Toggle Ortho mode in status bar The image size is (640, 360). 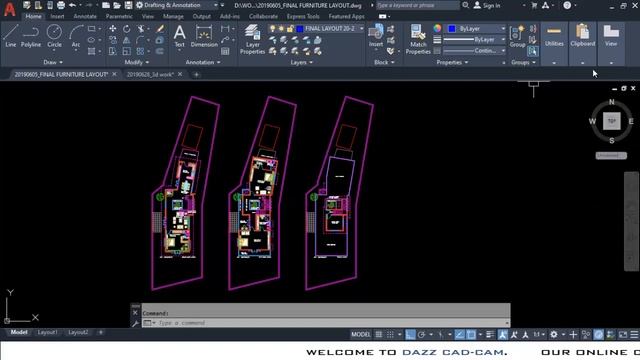coord(410,335)
